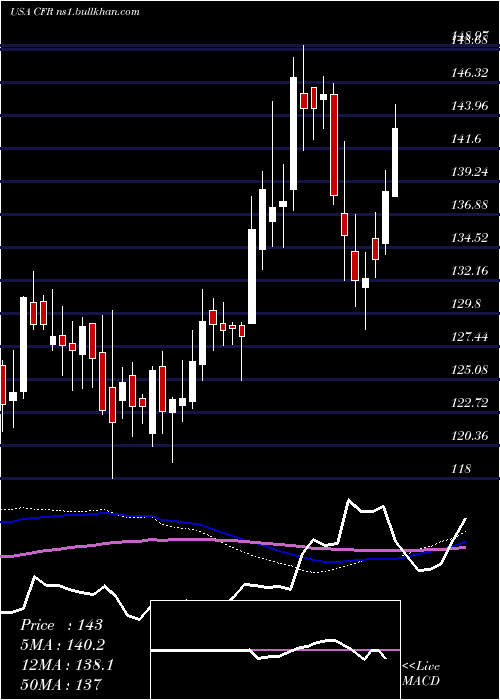Screen dimensions: 500x700
Task: Click the 132.16 price axis label
Action: [470, 271]
